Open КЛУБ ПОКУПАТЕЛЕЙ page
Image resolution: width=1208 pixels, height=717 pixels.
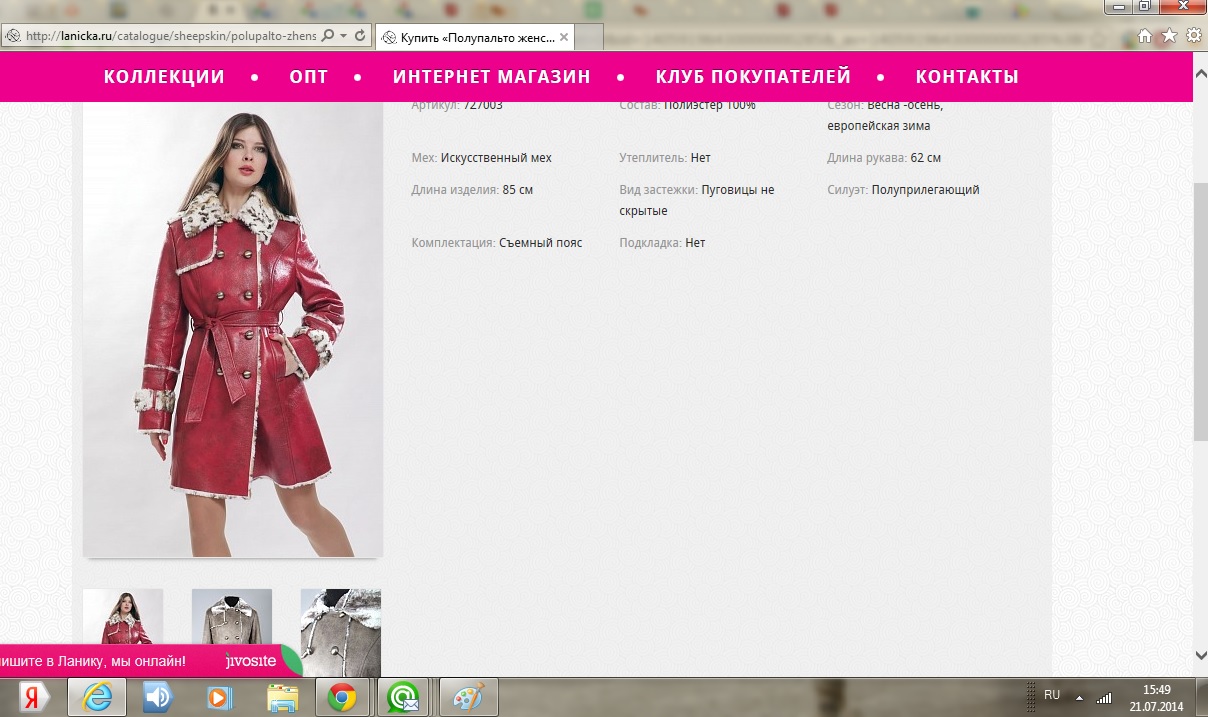click(753, 77)
